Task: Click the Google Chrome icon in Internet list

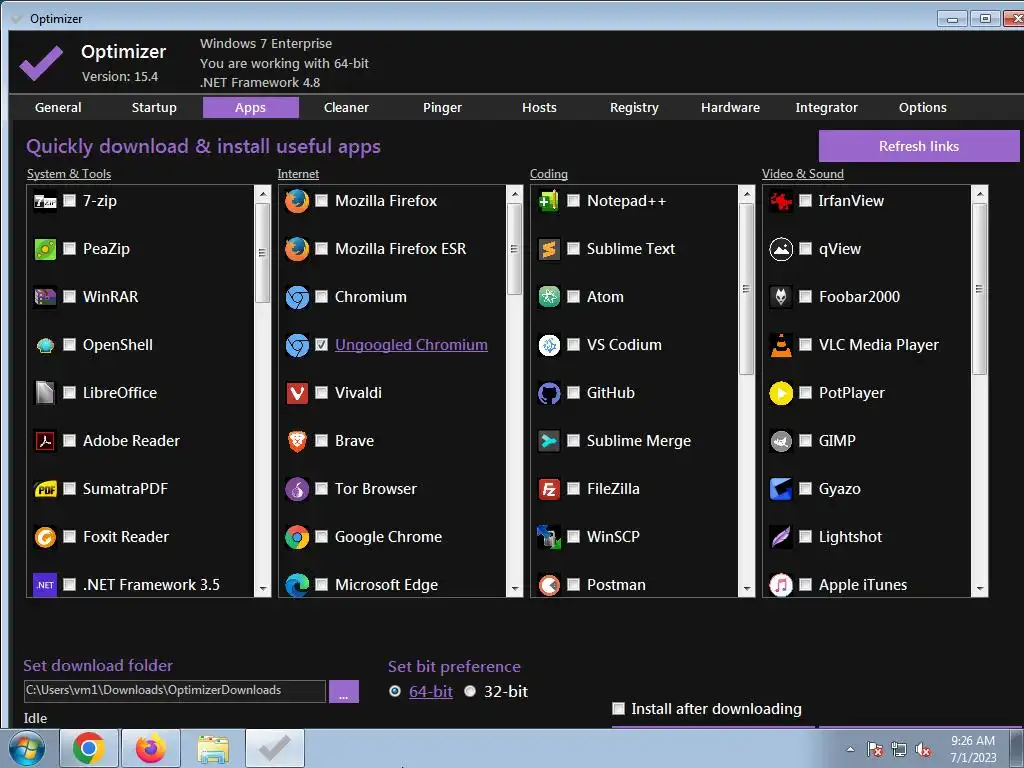Action: click(x=297, y=537)
